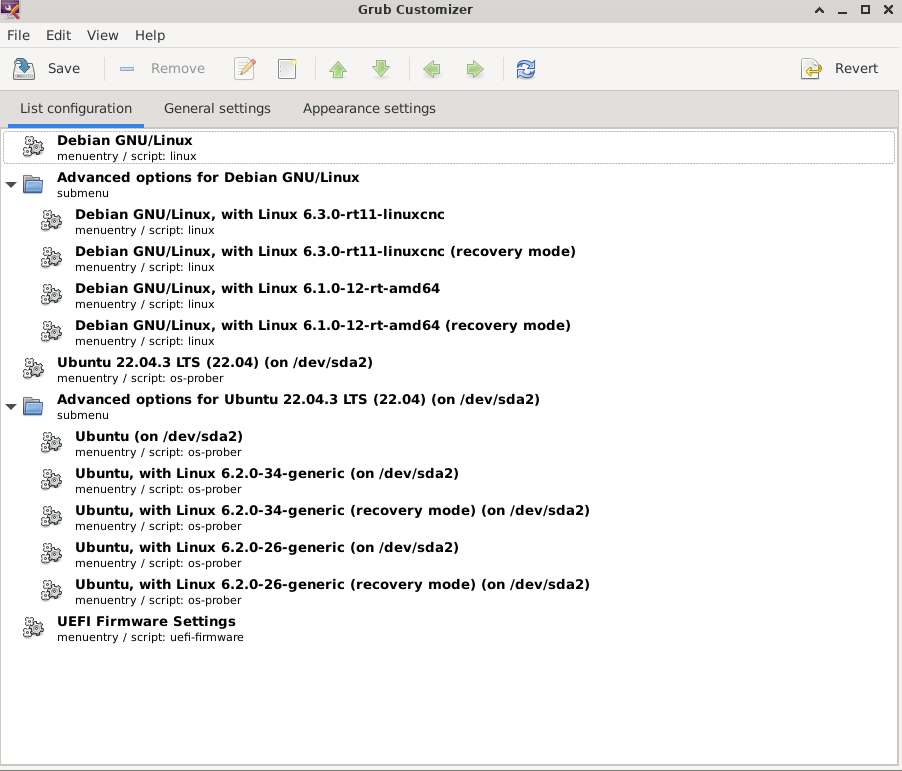This screenshot has width=902, height=771.
Task: Click the Save icon in the toolbar
Action: tap(24, 68)
